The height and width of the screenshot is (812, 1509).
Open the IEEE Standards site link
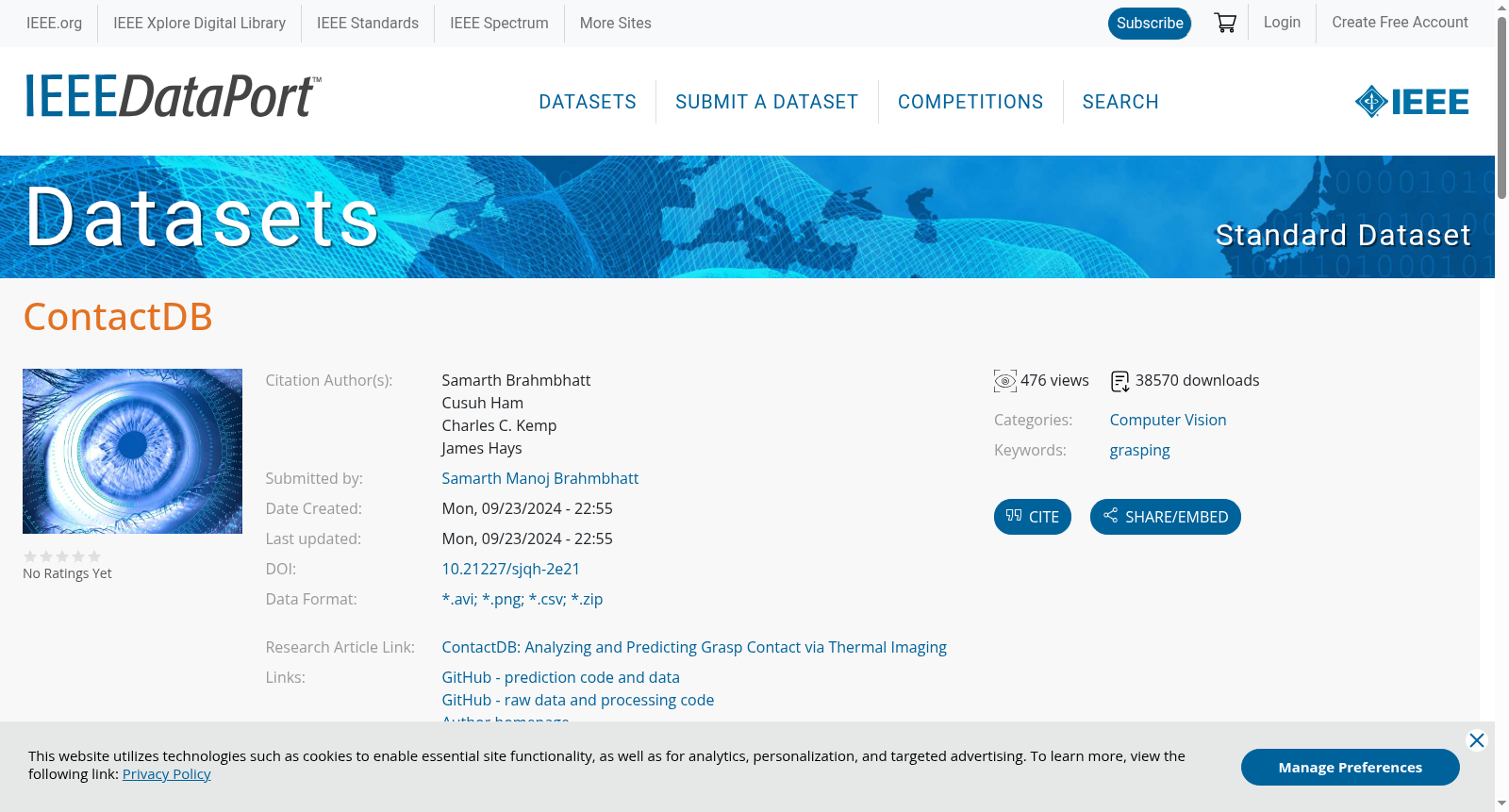[368, 23]
